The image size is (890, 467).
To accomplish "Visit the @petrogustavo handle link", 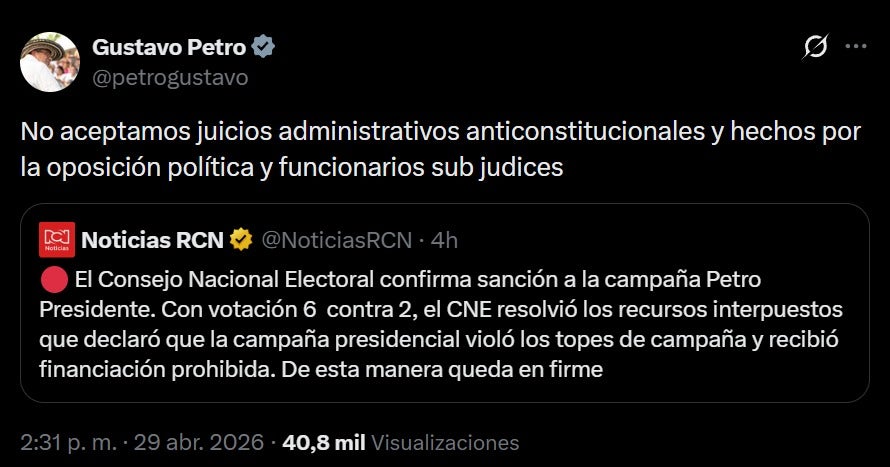I will tap(170, 77).
